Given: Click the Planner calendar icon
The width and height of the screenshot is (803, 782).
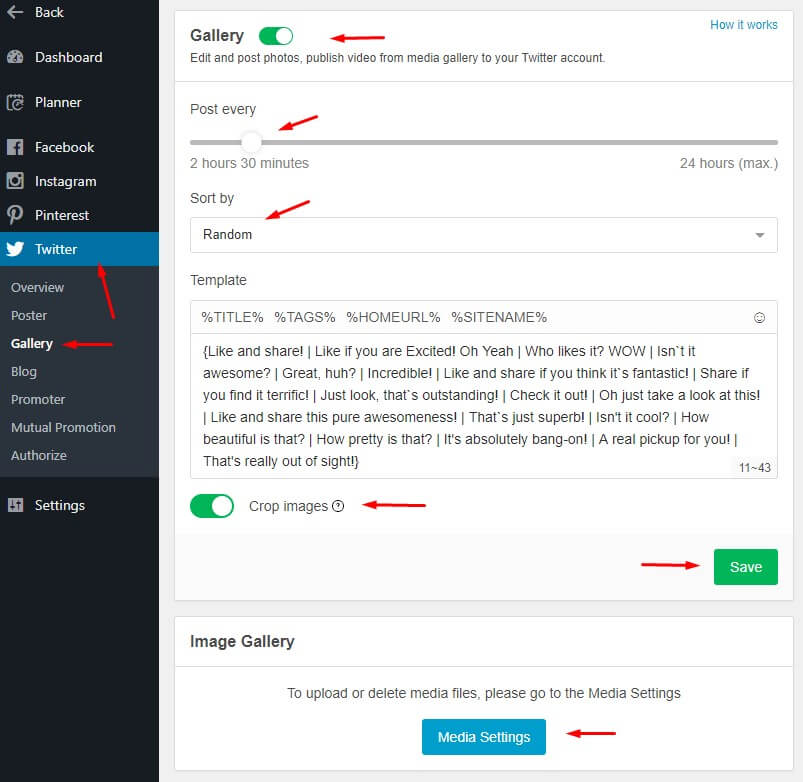Looking at the screenshot, I should pyautogui.click(x=15, y=102).
